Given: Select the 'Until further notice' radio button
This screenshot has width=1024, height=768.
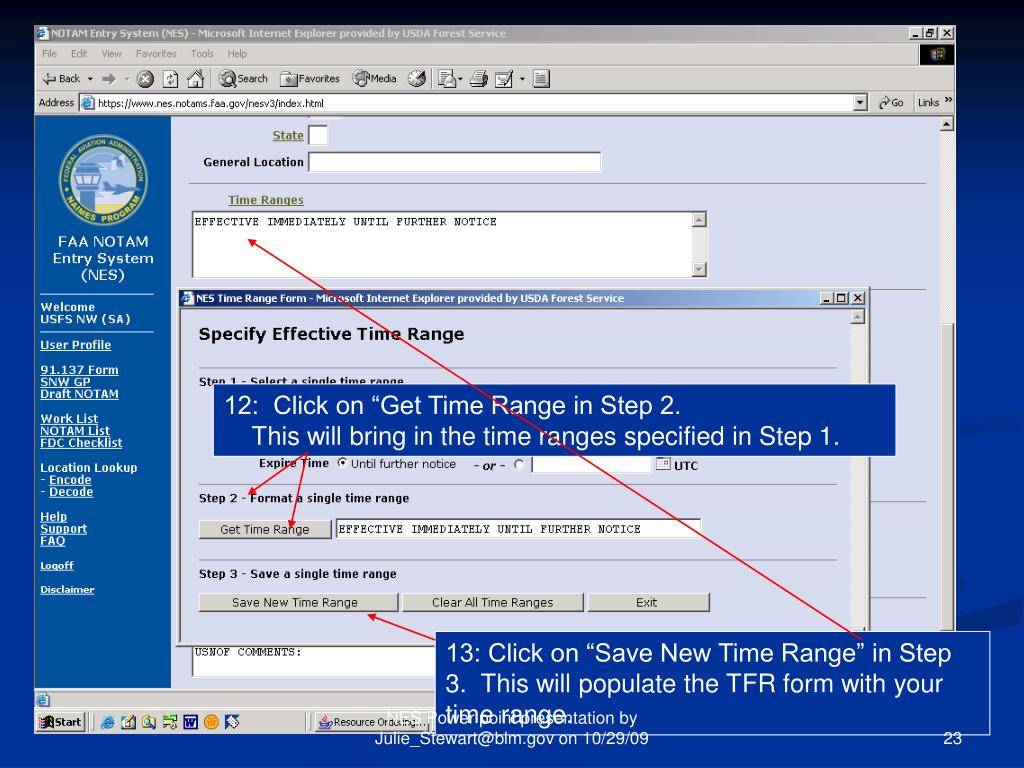Looking at the screenshot, I should point(342,463).
